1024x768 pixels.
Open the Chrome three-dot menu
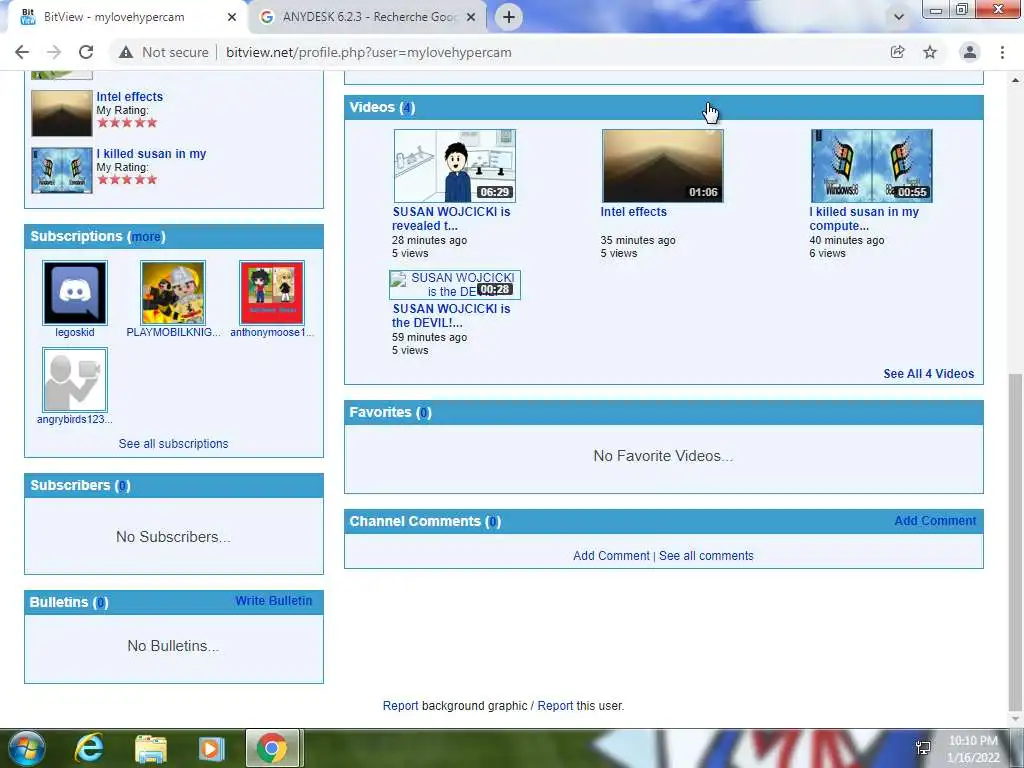point(1002,52)
